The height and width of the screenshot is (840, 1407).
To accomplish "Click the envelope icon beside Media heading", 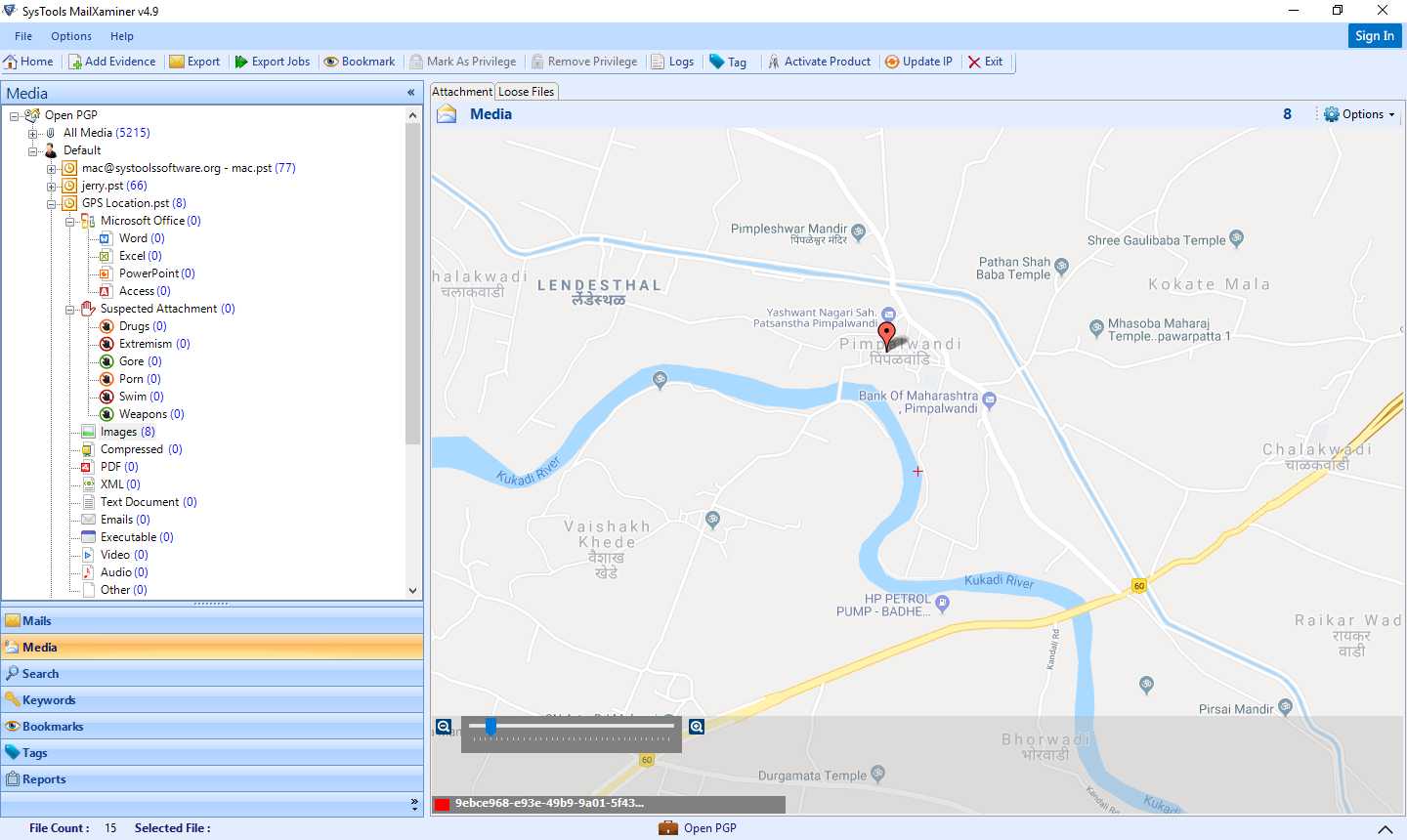I will (x=447, y=114).
